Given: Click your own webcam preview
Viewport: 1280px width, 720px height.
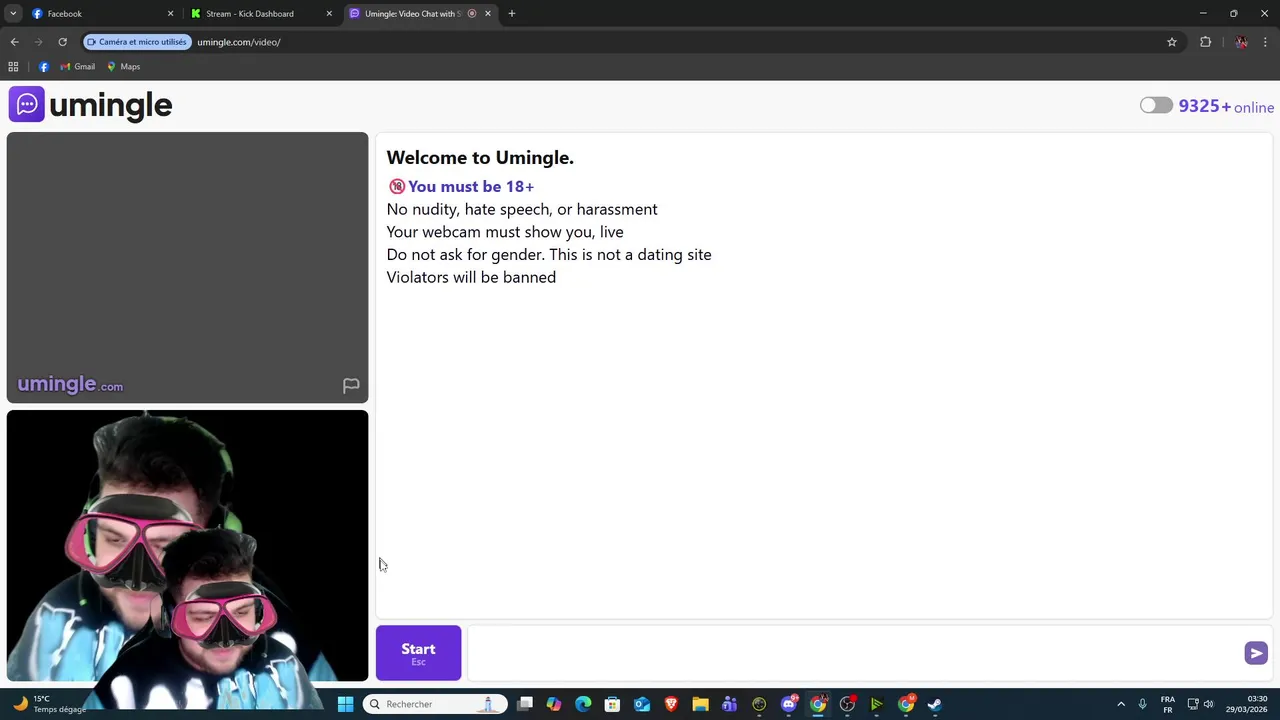Looking at the screenshot, I should coord(187,546).
